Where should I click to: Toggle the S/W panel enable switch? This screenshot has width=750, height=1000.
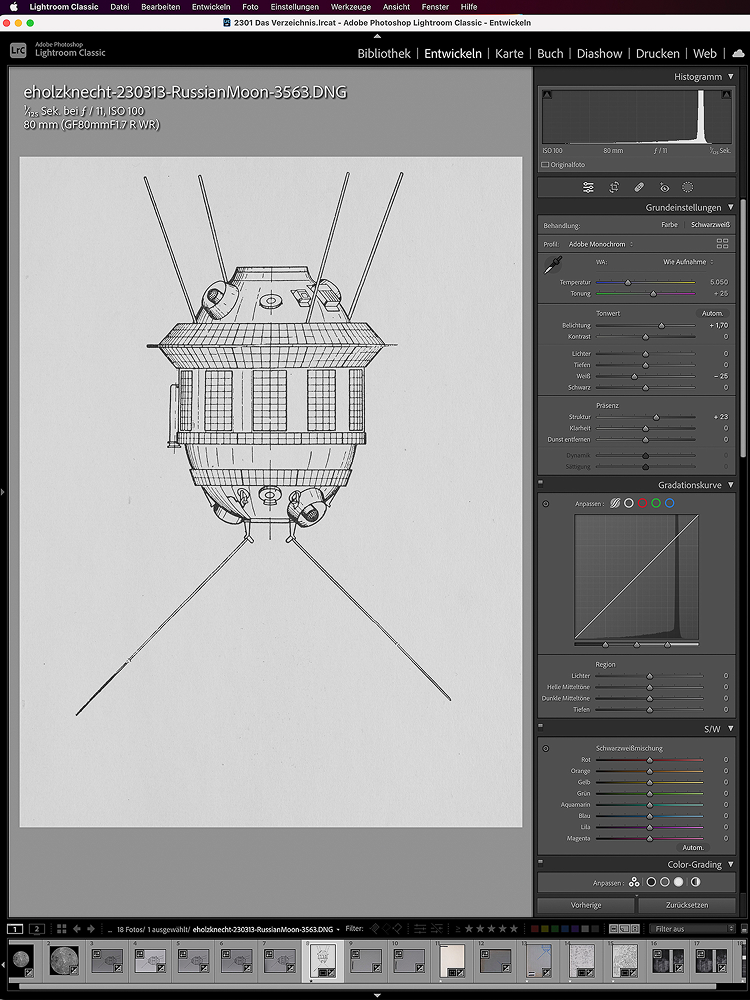pos(541,728)
